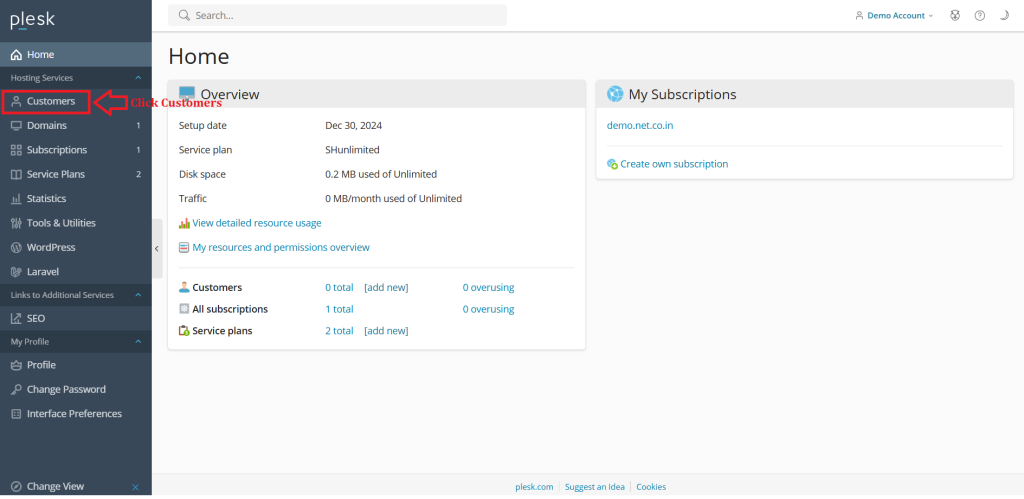Open Statistics in the sidebar
Viewport: 1024px width, 499px height.
coord(76,199)
